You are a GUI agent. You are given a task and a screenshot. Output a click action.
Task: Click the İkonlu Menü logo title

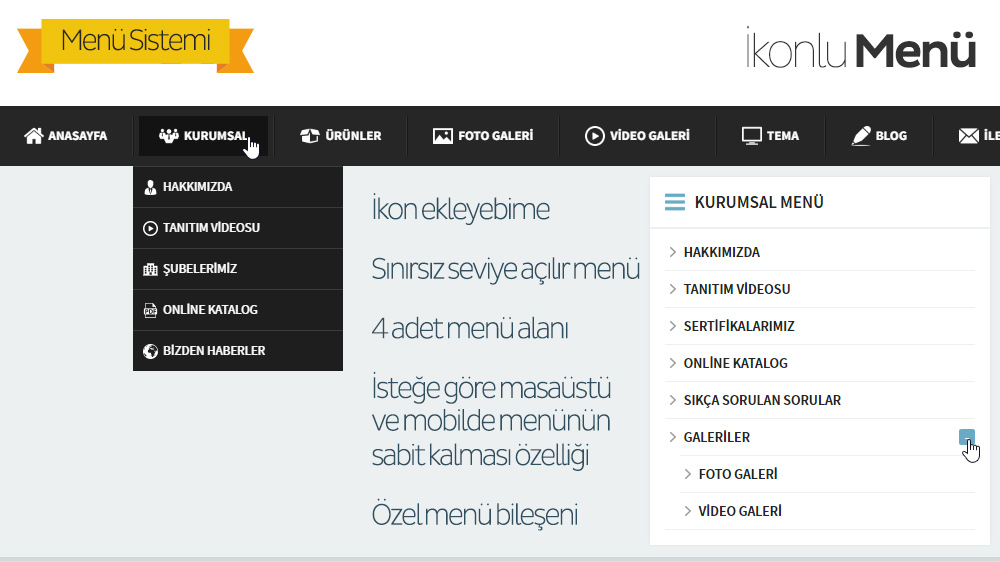(860, 50)
